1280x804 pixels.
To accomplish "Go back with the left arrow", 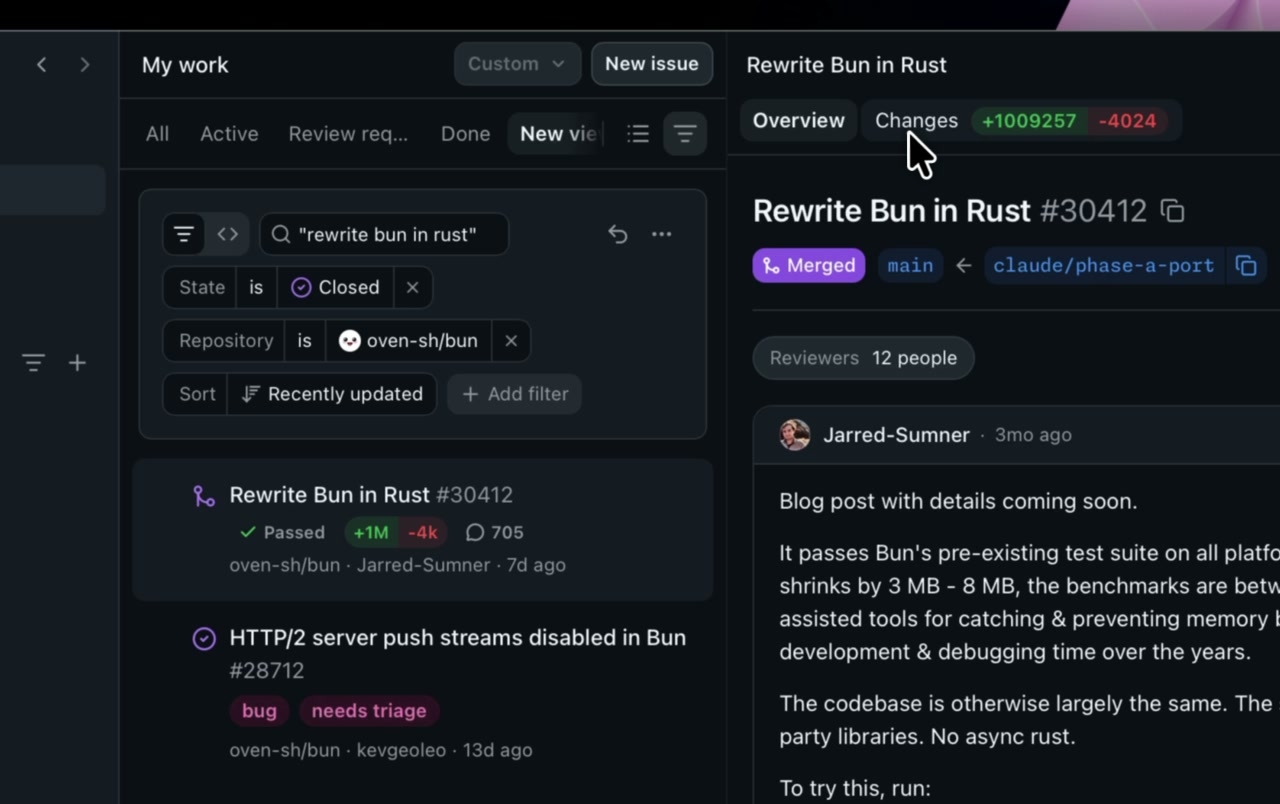I will [41, 65].
